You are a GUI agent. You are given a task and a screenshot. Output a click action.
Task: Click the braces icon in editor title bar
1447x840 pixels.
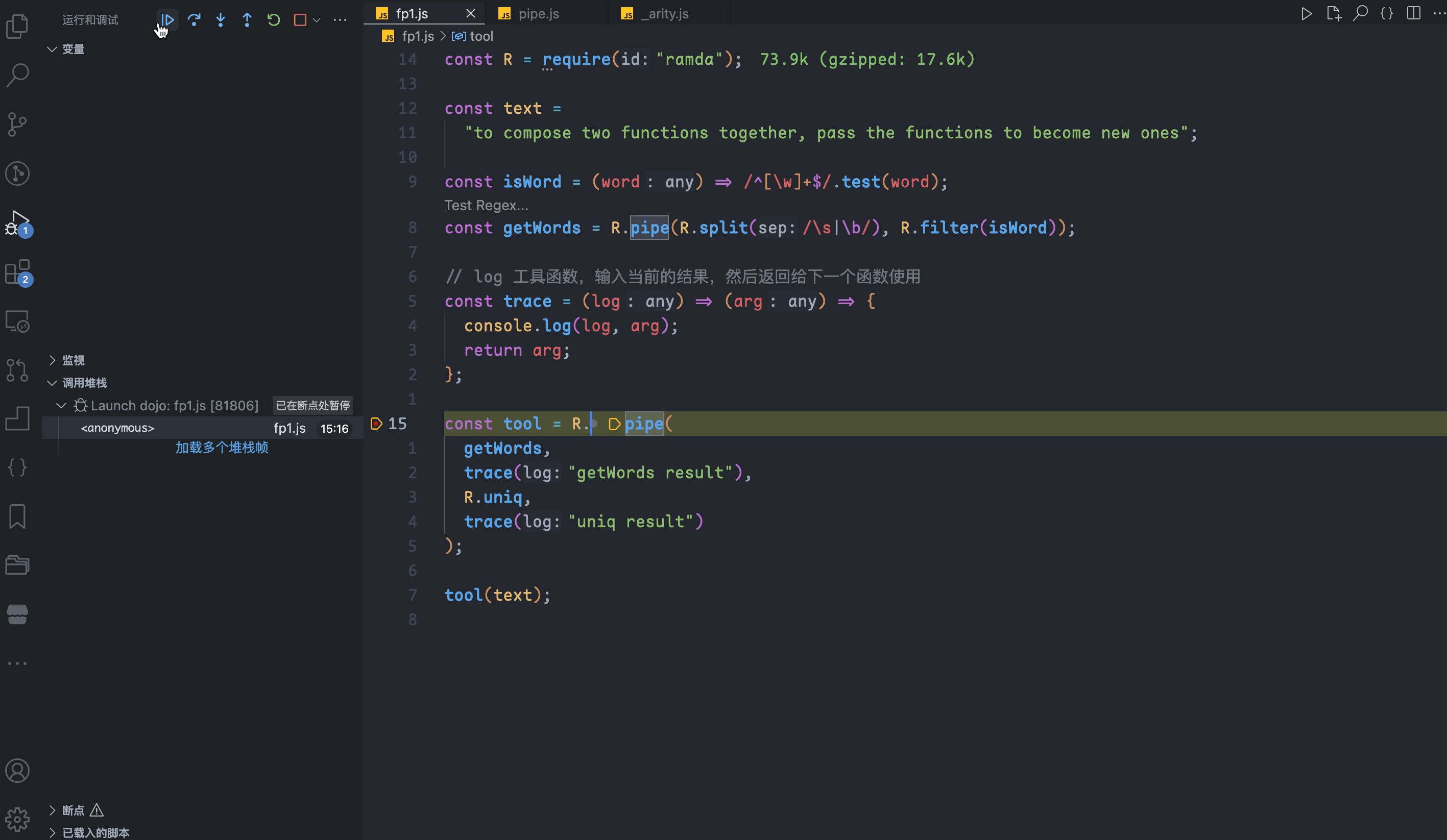(x=1387, y=13)
